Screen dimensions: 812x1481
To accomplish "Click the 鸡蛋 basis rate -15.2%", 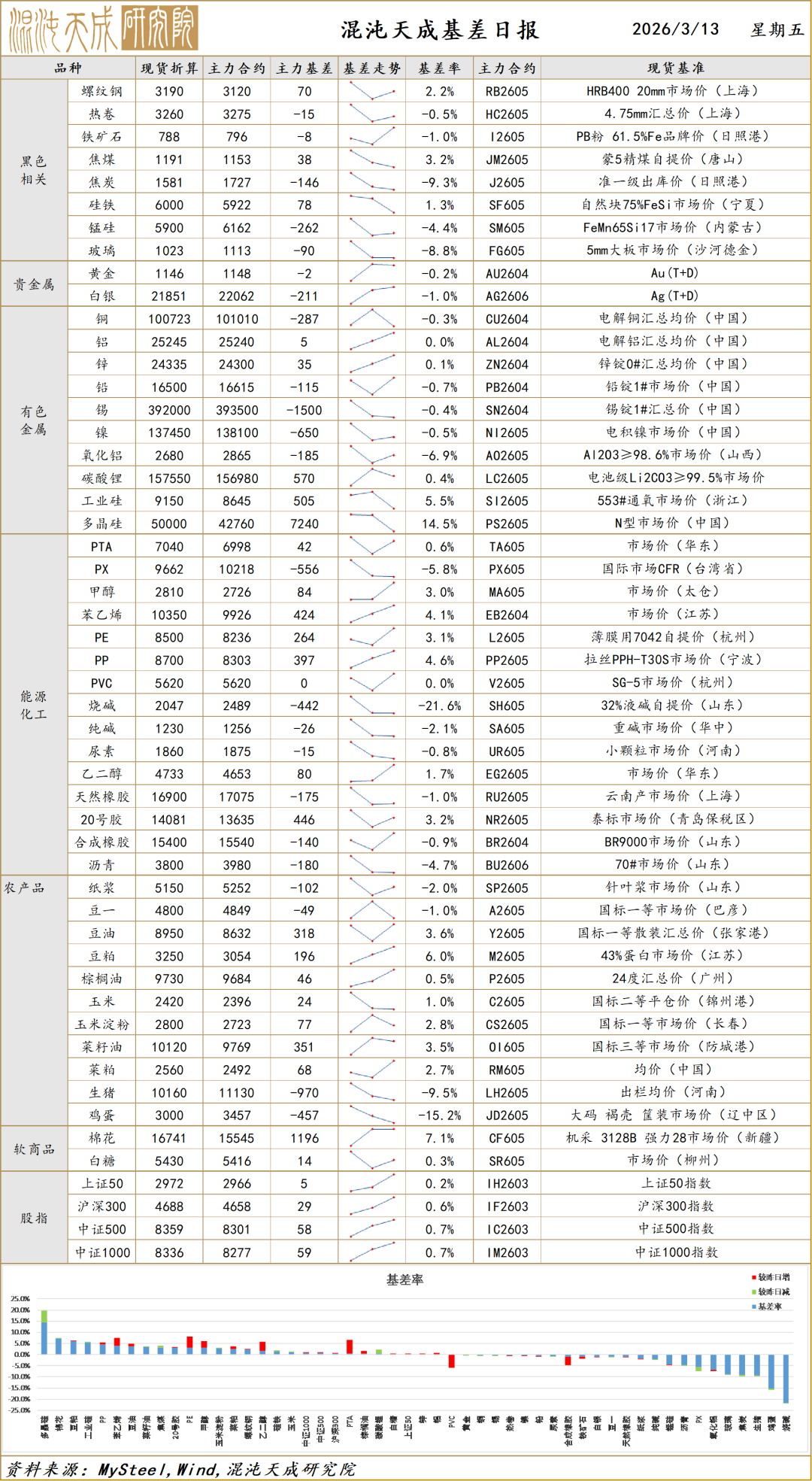I will click(x=439, y=1115).
